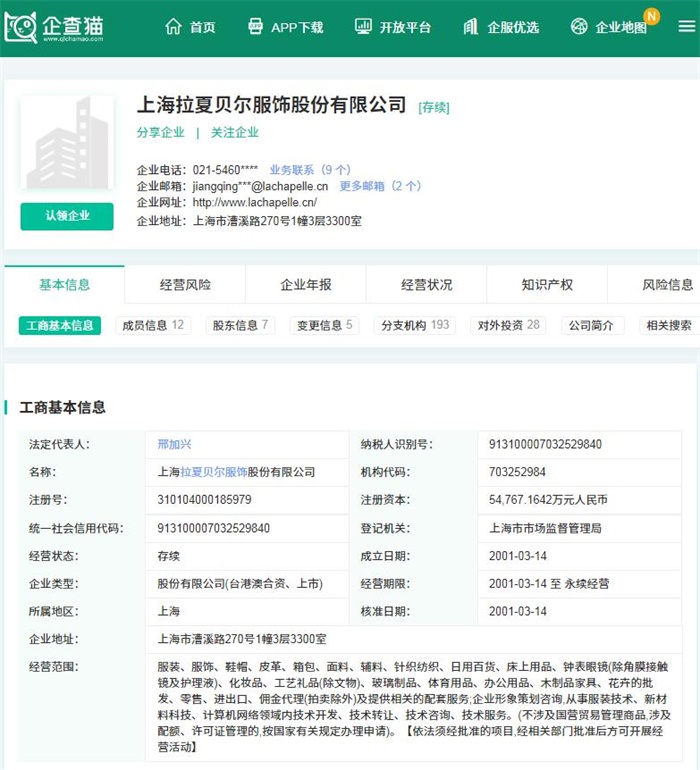Open 业务联系 (9个) link
Viewport: 700px width, 770px height.
(x=310, y=170)
